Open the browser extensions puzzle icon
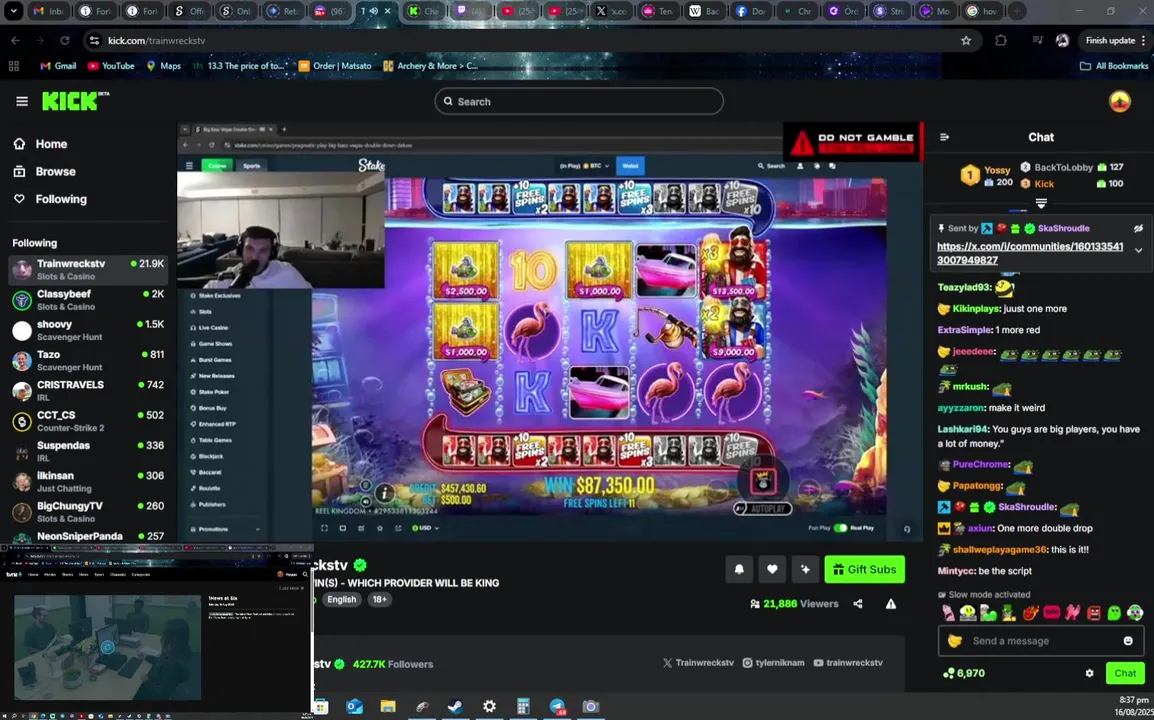1154x720 pixels. click(1001, 40)
